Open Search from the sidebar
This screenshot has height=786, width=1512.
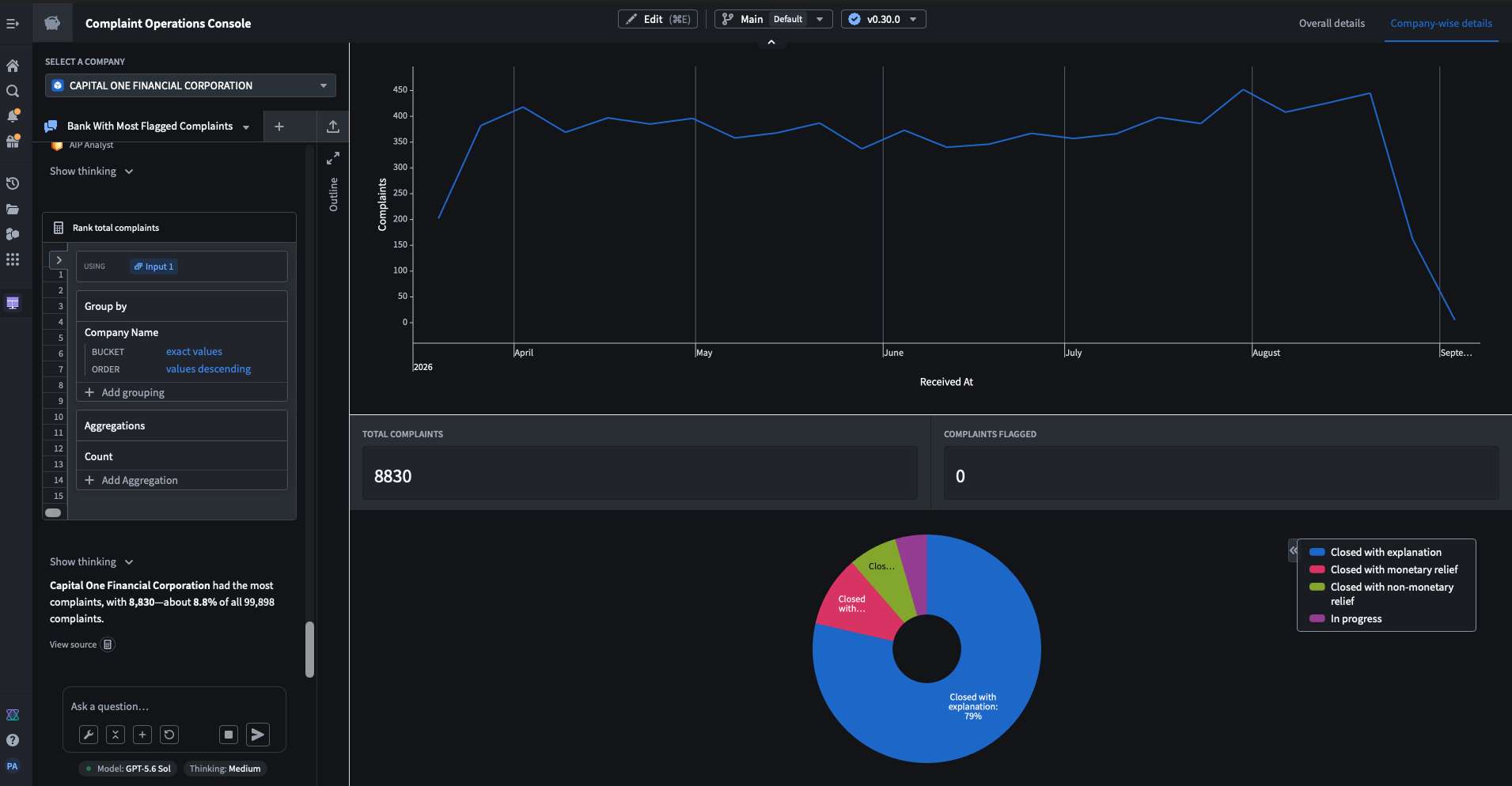(x=13, y=91)
